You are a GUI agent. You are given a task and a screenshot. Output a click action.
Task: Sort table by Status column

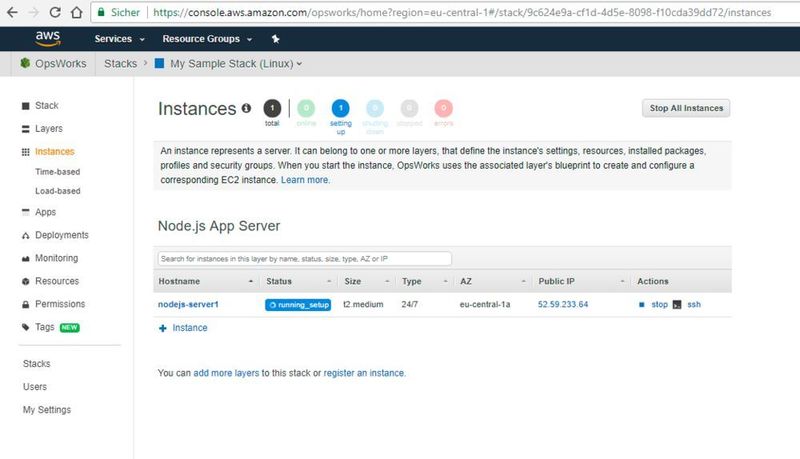(x=298, y=281)
